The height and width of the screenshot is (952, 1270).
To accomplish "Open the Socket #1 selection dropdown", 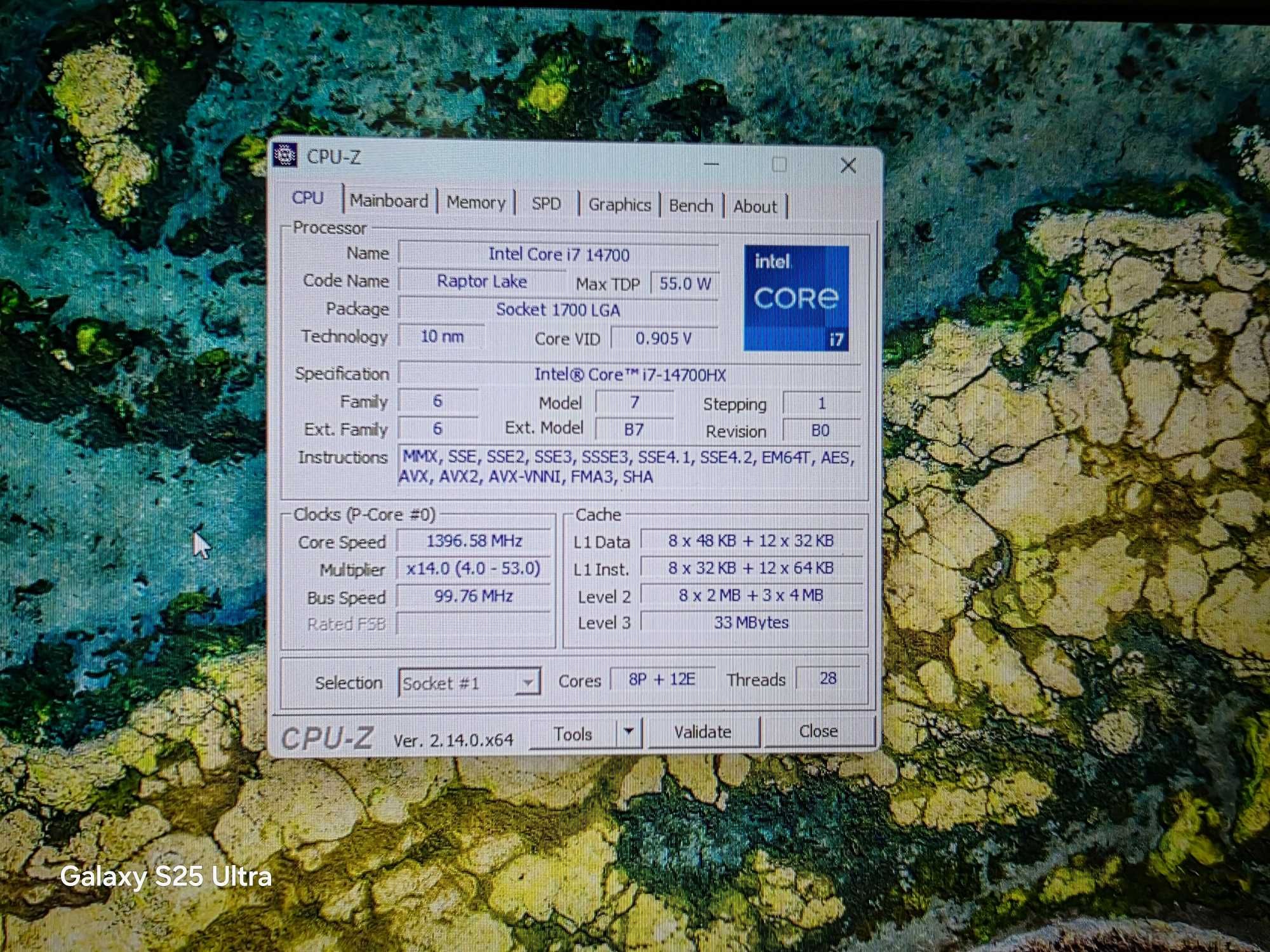I will coord(469,683).
